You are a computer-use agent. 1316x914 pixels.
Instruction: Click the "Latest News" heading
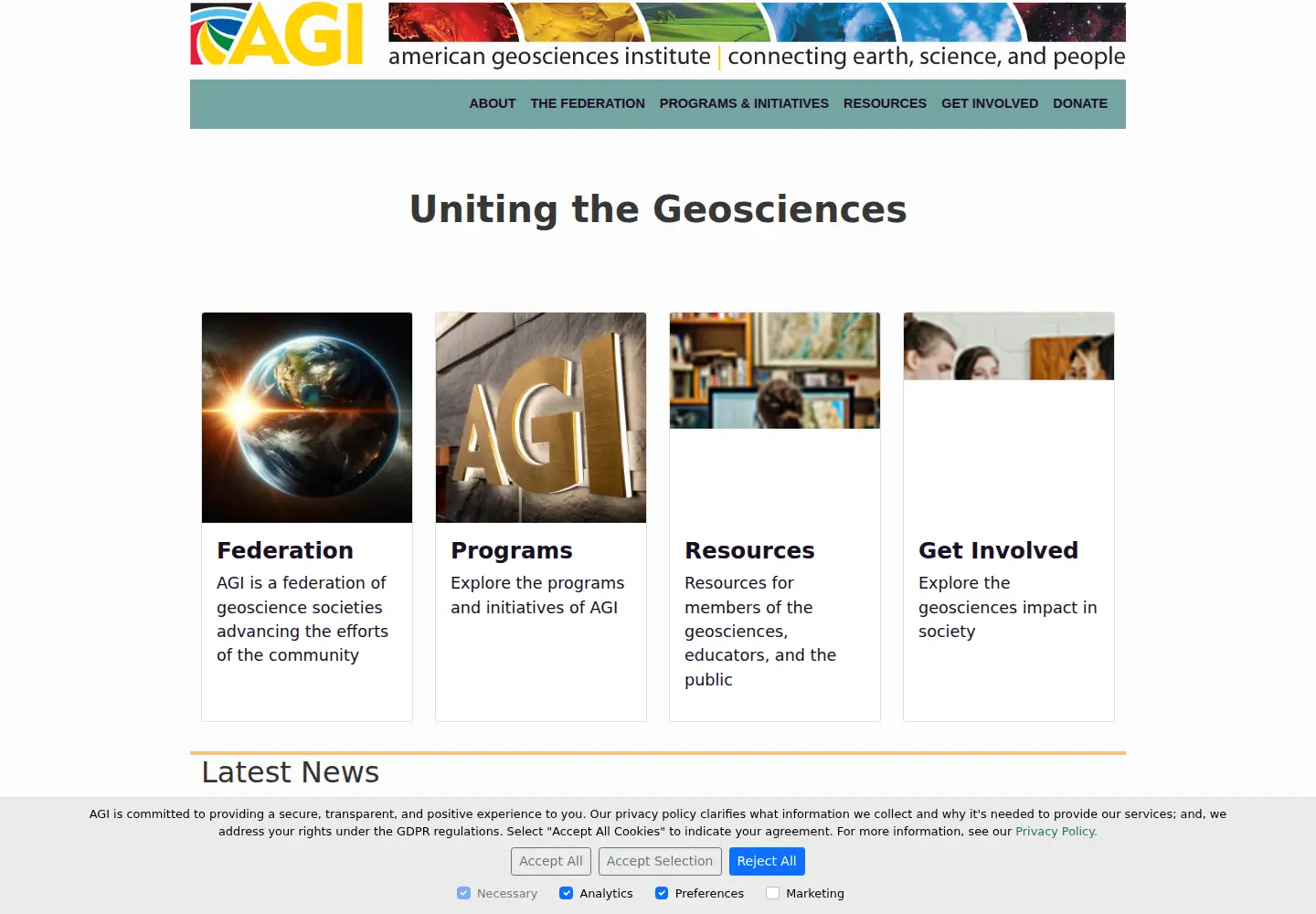pos(291,772)
